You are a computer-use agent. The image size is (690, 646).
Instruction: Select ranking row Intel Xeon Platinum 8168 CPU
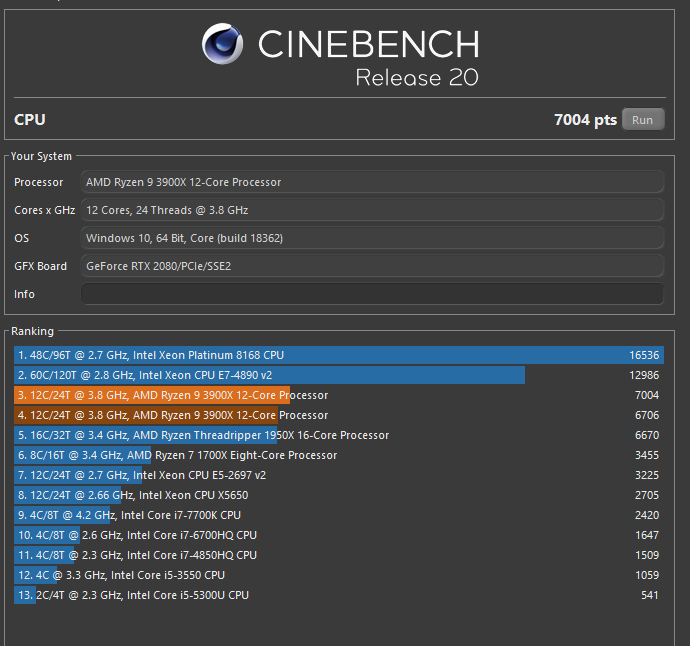coord(339,355)
